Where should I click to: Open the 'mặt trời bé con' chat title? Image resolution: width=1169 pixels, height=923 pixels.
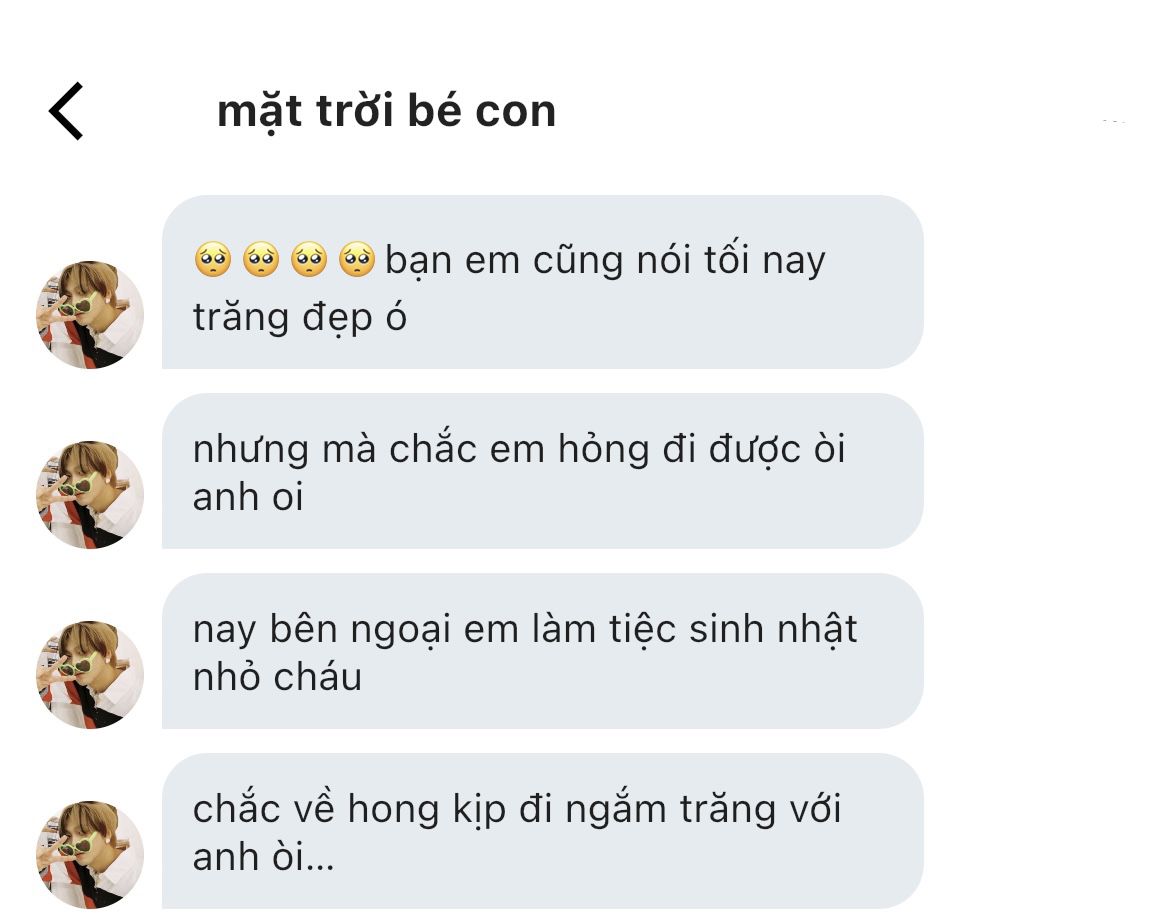point(386,111)
